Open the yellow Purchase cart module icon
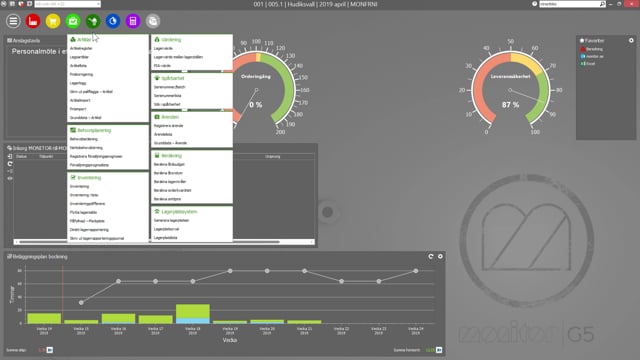The width and height of the screenshot is (640, 360). click(53, 21)
